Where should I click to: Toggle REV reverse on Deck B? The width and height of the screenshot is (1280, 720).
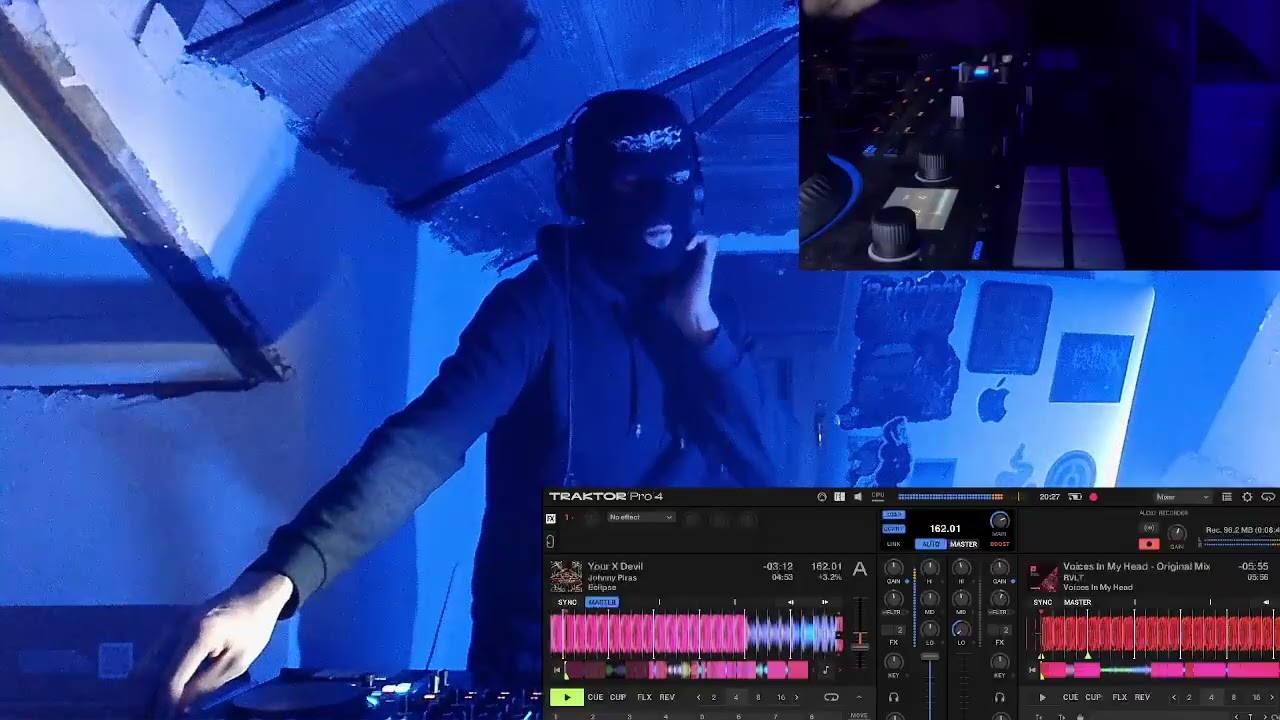(1142, 697)
